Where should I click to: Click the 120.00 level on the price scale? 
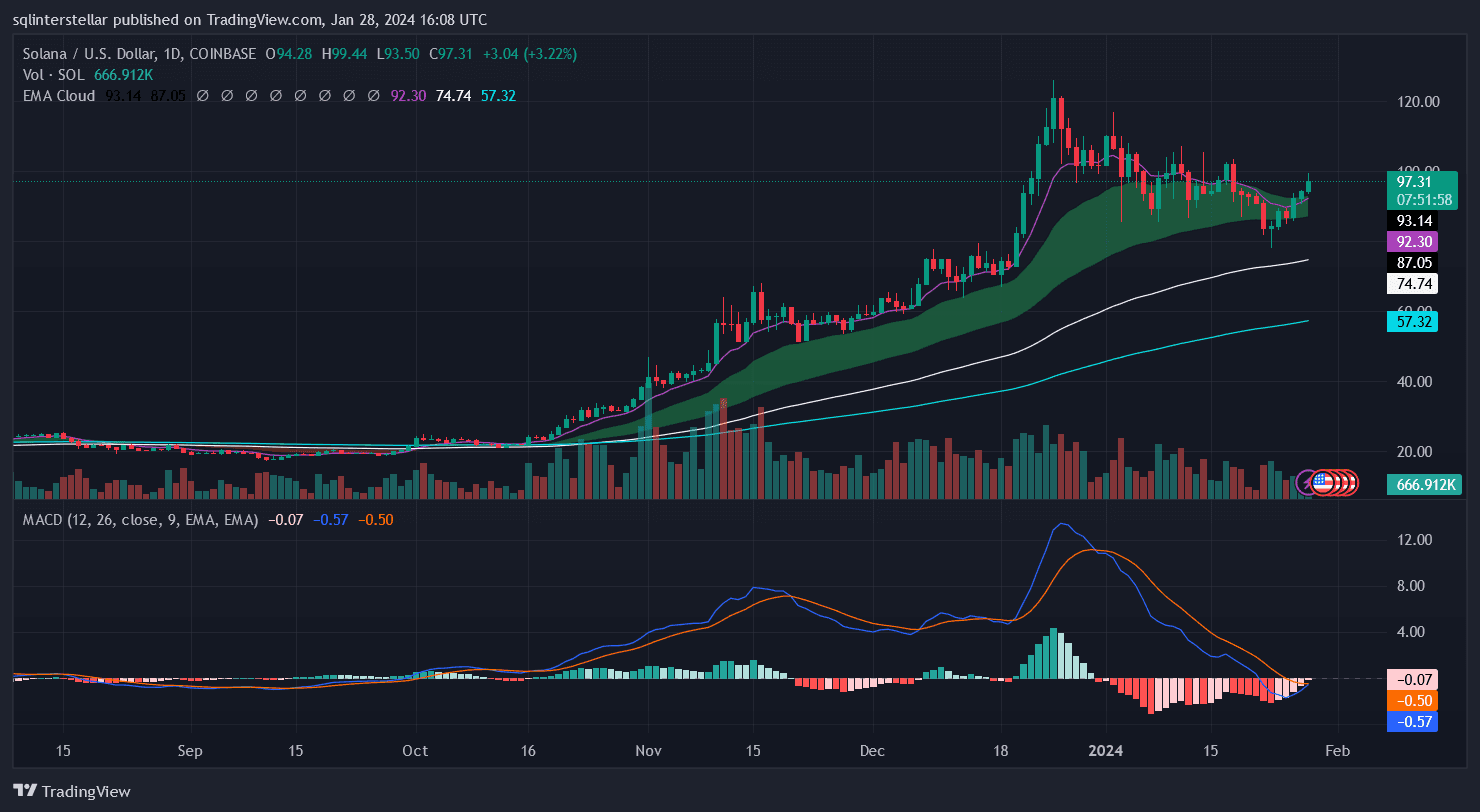pyautogui.click(x=1417, y=102)
